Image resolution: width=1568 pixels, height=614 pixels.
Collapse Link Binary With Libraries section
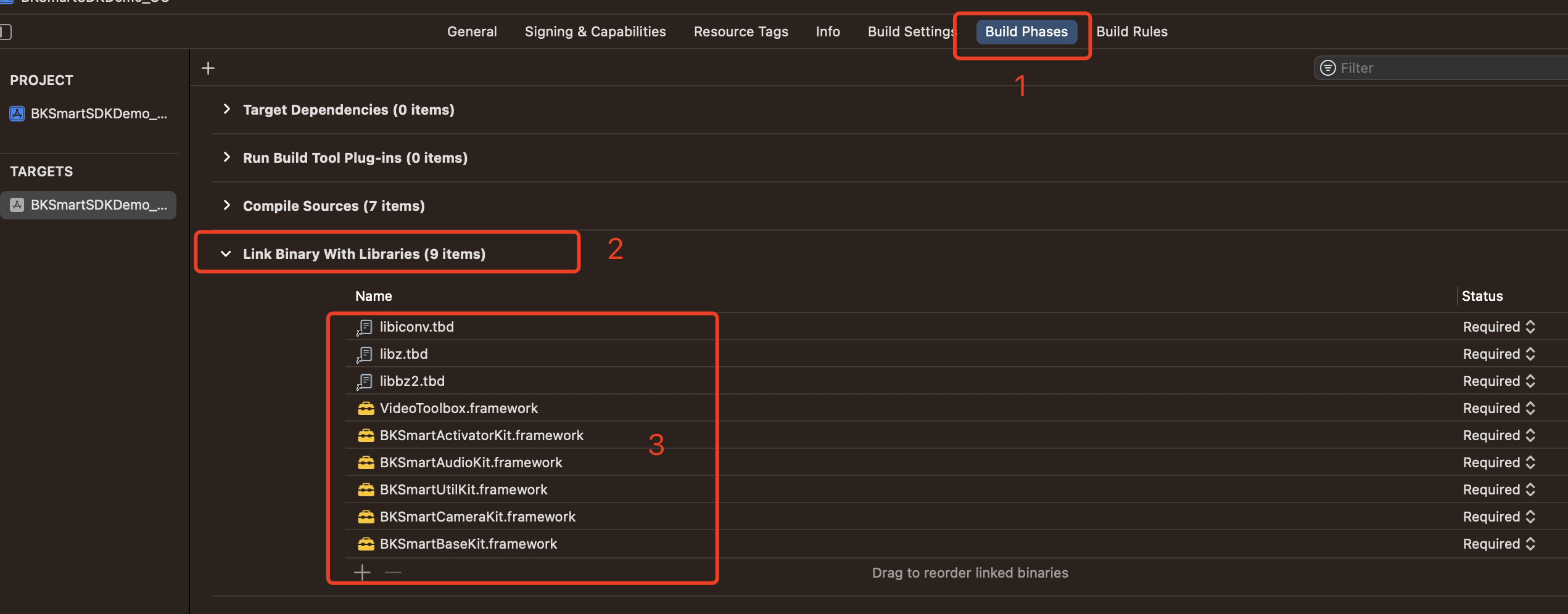(226, 254)
